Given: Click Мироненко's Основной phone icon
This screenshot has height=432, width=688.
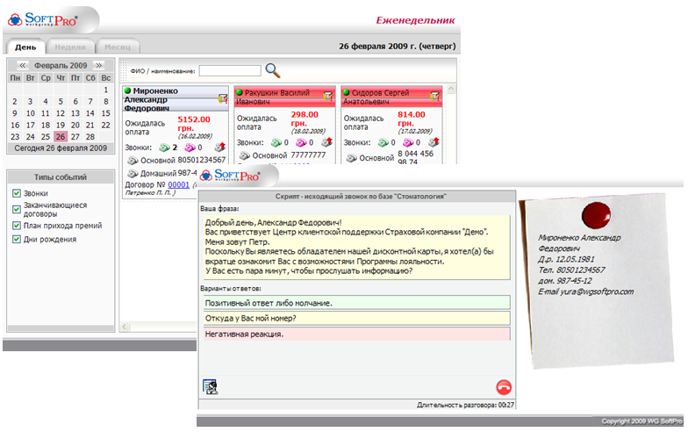Looking at the screenshot, I should [x=132, y=159].
